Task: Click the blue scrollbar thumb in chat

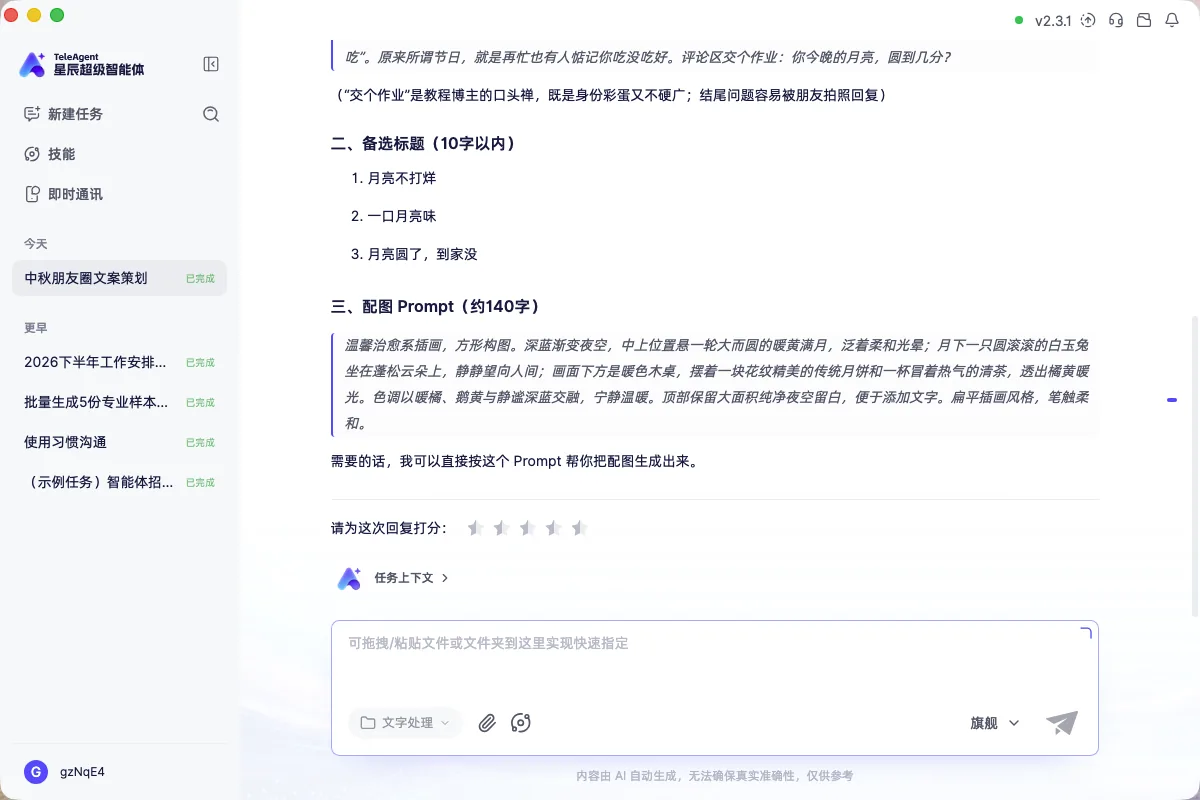Action: (1171, 400)
